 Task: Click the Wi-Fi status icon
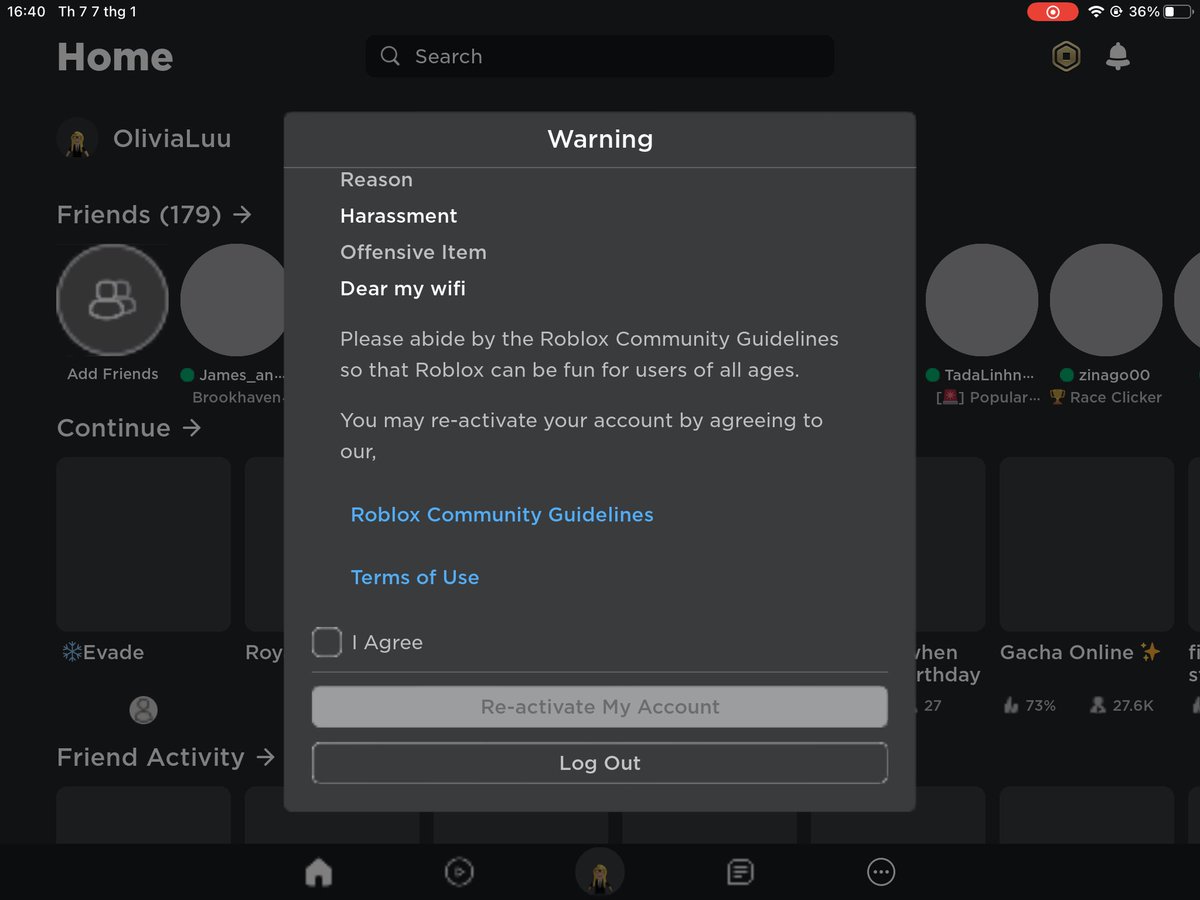pos(1096,12)
